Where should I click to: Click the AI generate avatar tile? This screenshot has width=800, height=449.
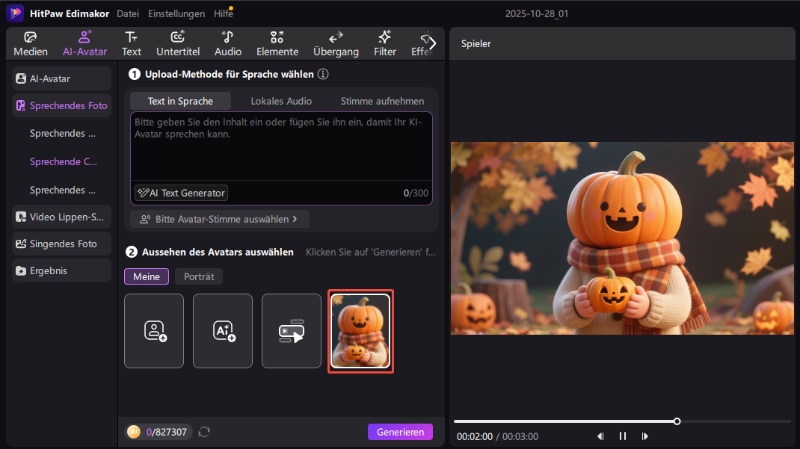click(x=223, y=331)
